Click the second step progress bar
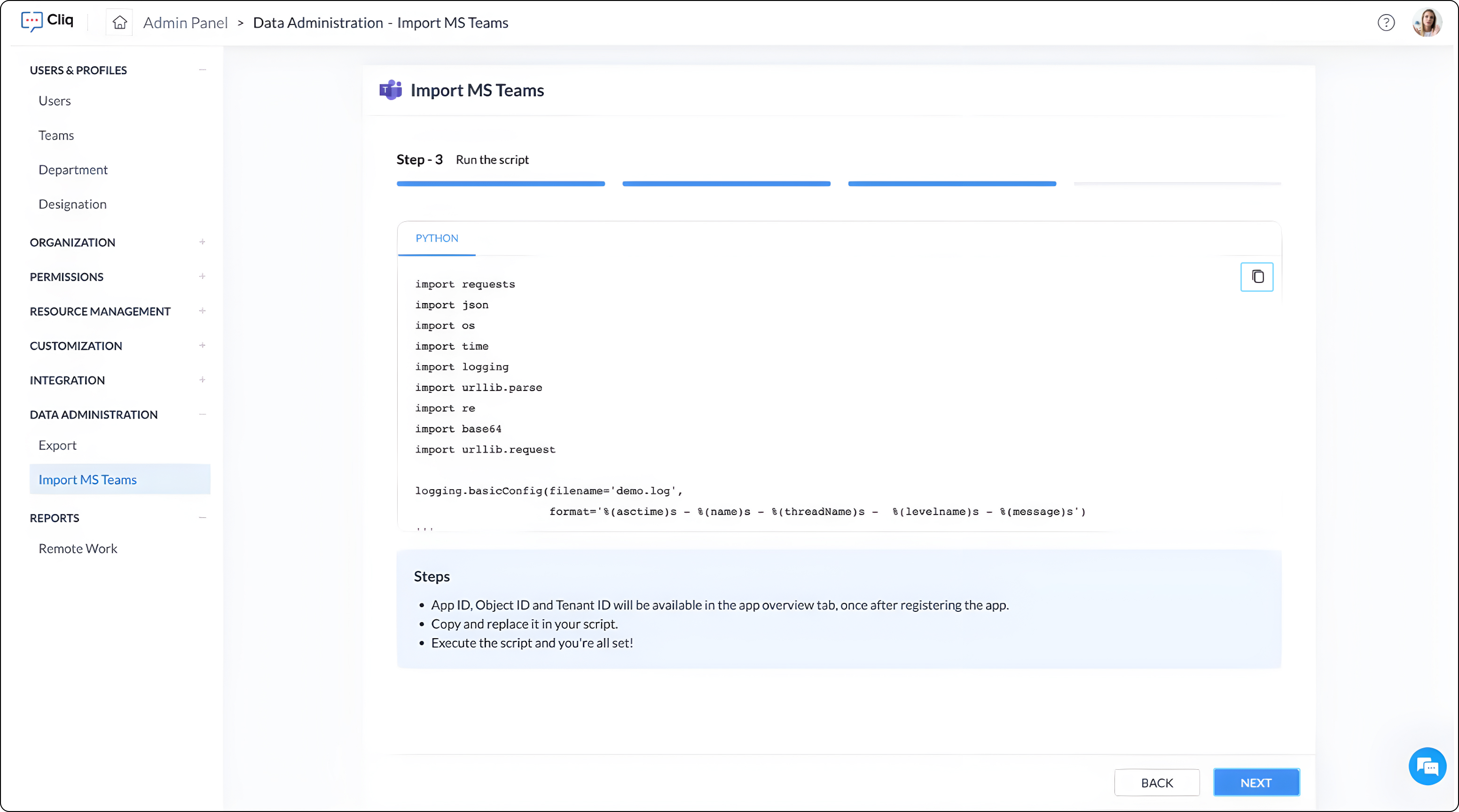The width and height of the screenshot is (1459, 812). point(726,183)
